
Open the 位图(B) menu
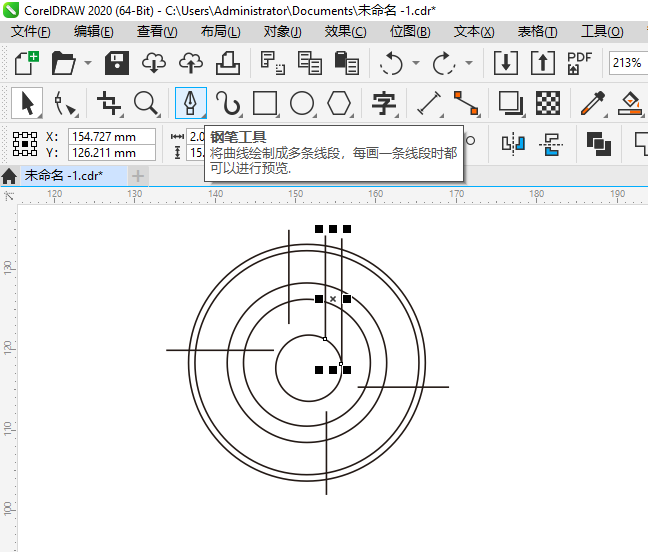pyautogui.click(x=410, y=31)
